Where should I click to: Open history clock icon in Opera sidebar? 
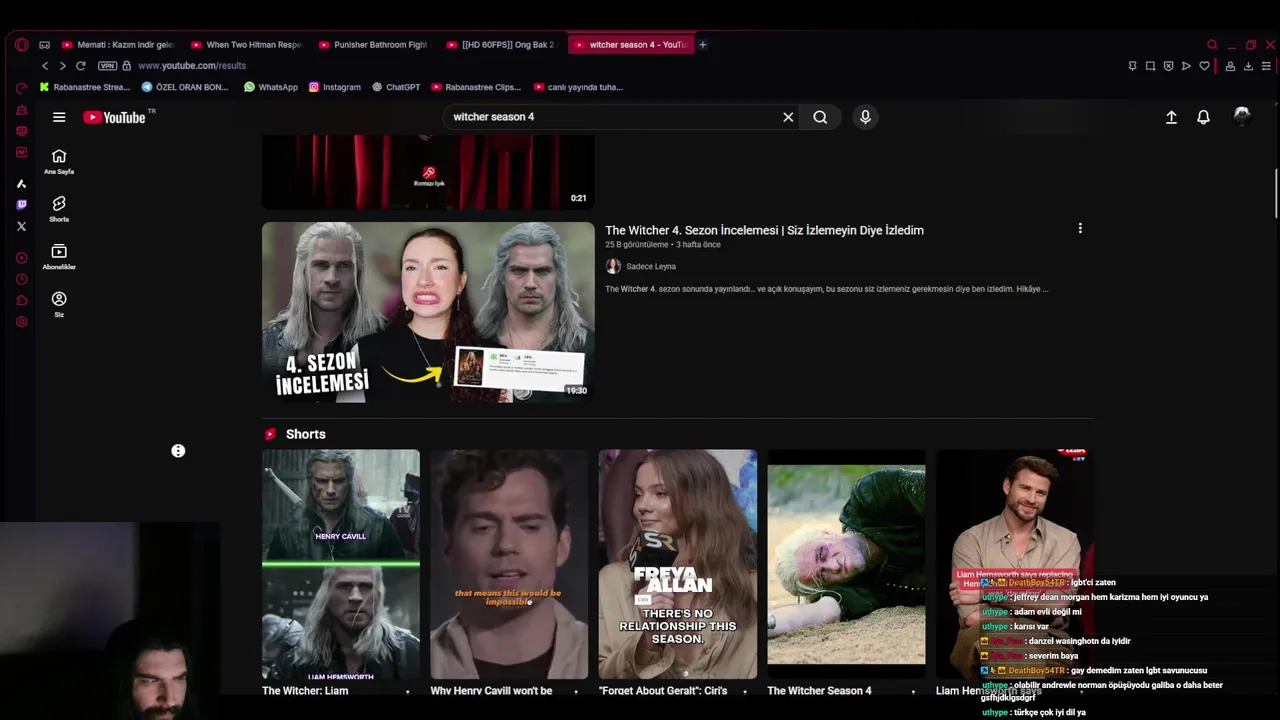click(x=22, y=279)
